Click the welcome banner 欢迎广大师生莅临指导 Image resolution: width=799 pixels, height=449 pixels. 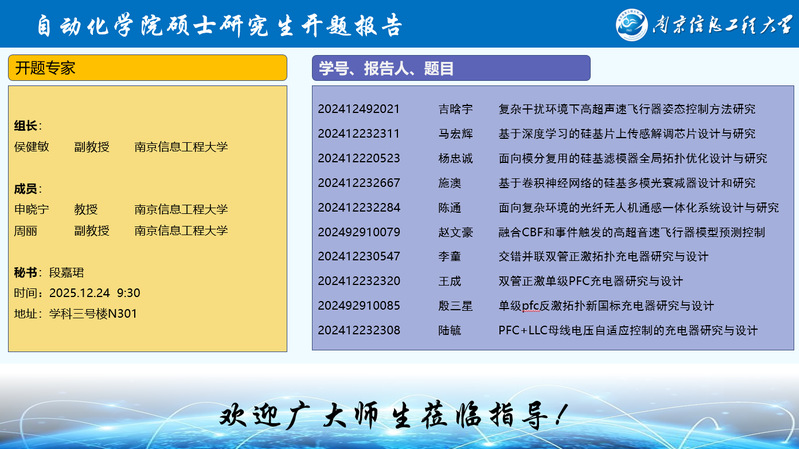click(397, 413)
